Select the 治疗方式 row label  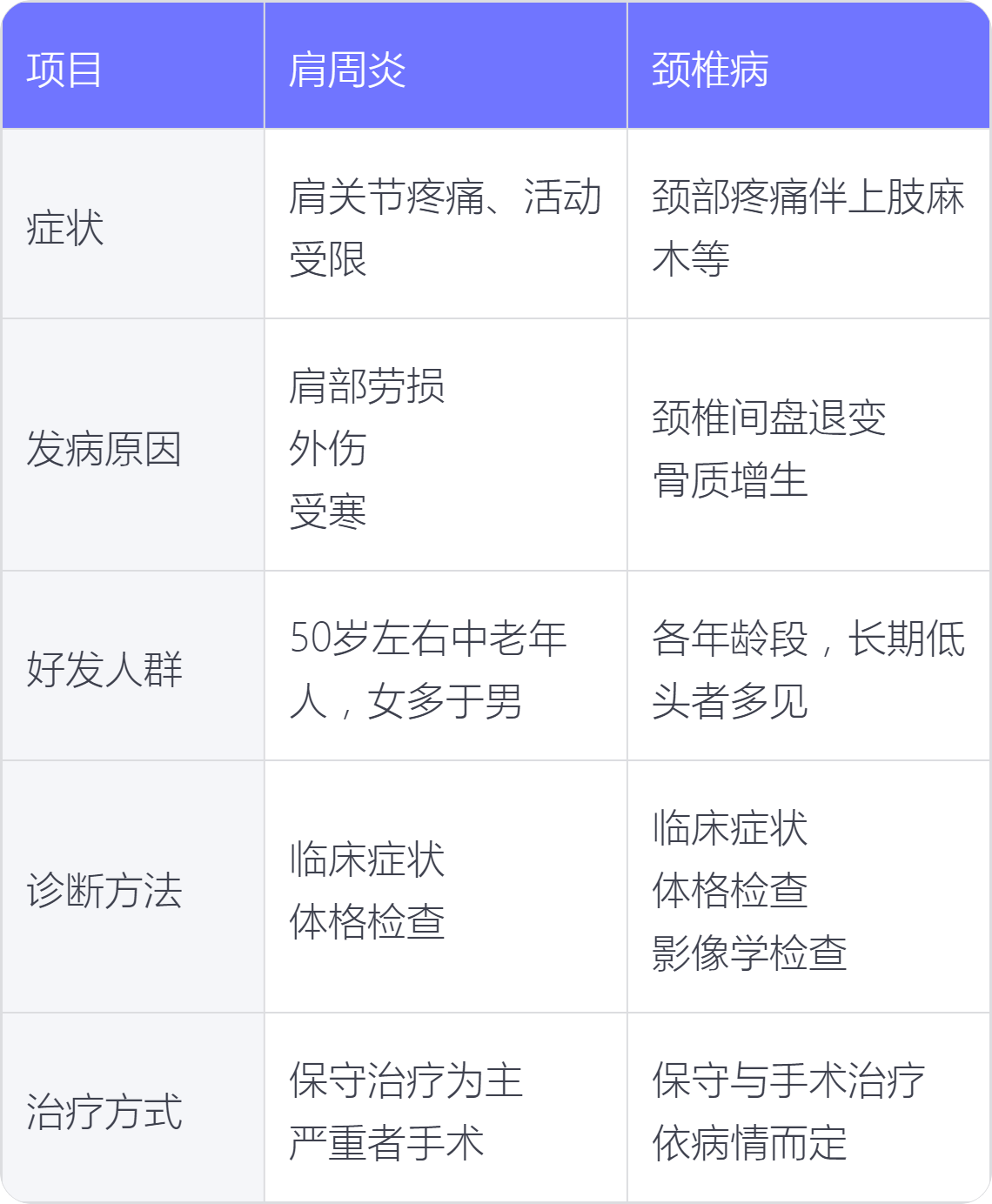[x=104, y=1112]
